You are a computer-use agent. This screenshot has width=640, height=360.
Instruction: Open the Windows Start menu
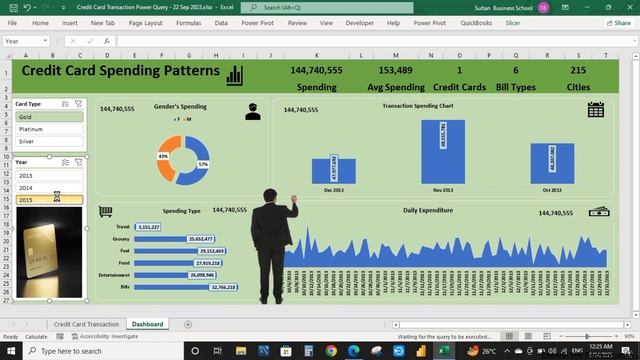point(11,351)
